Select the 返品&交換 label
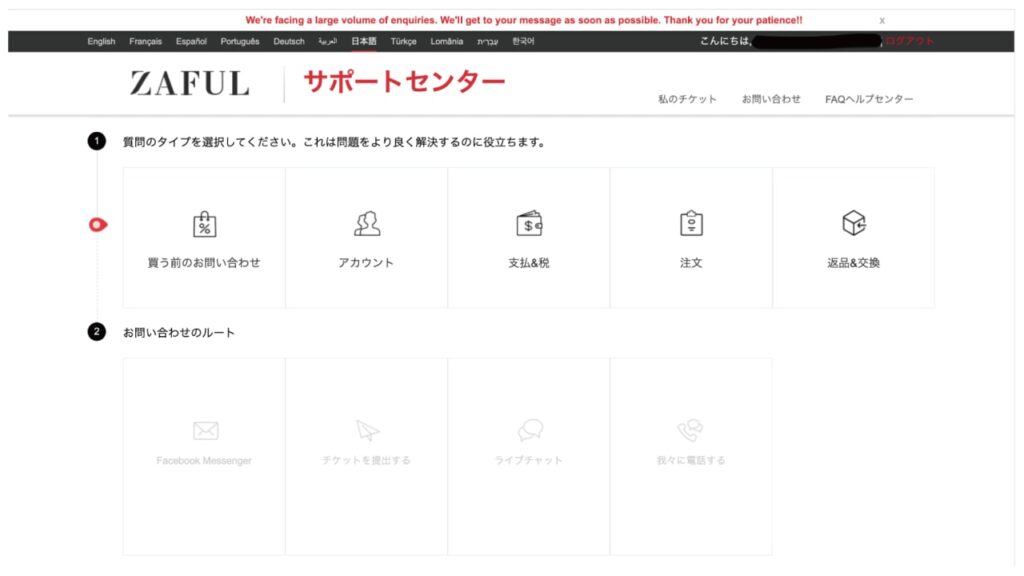Viewport: 1024px width, 576px height. (x=854, y=263)
